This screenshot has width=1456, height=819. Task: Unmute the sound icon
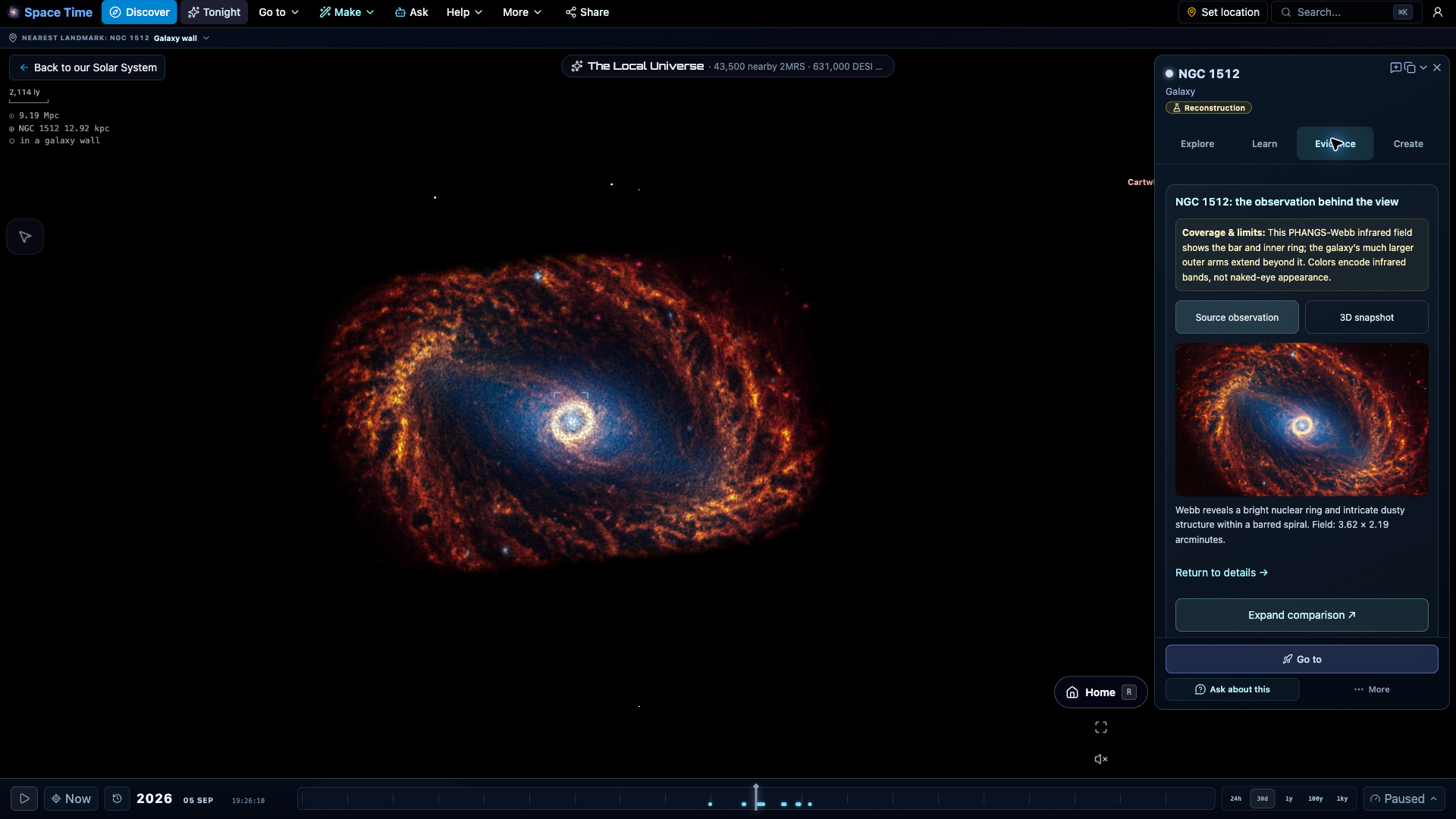coord(1101,759)
